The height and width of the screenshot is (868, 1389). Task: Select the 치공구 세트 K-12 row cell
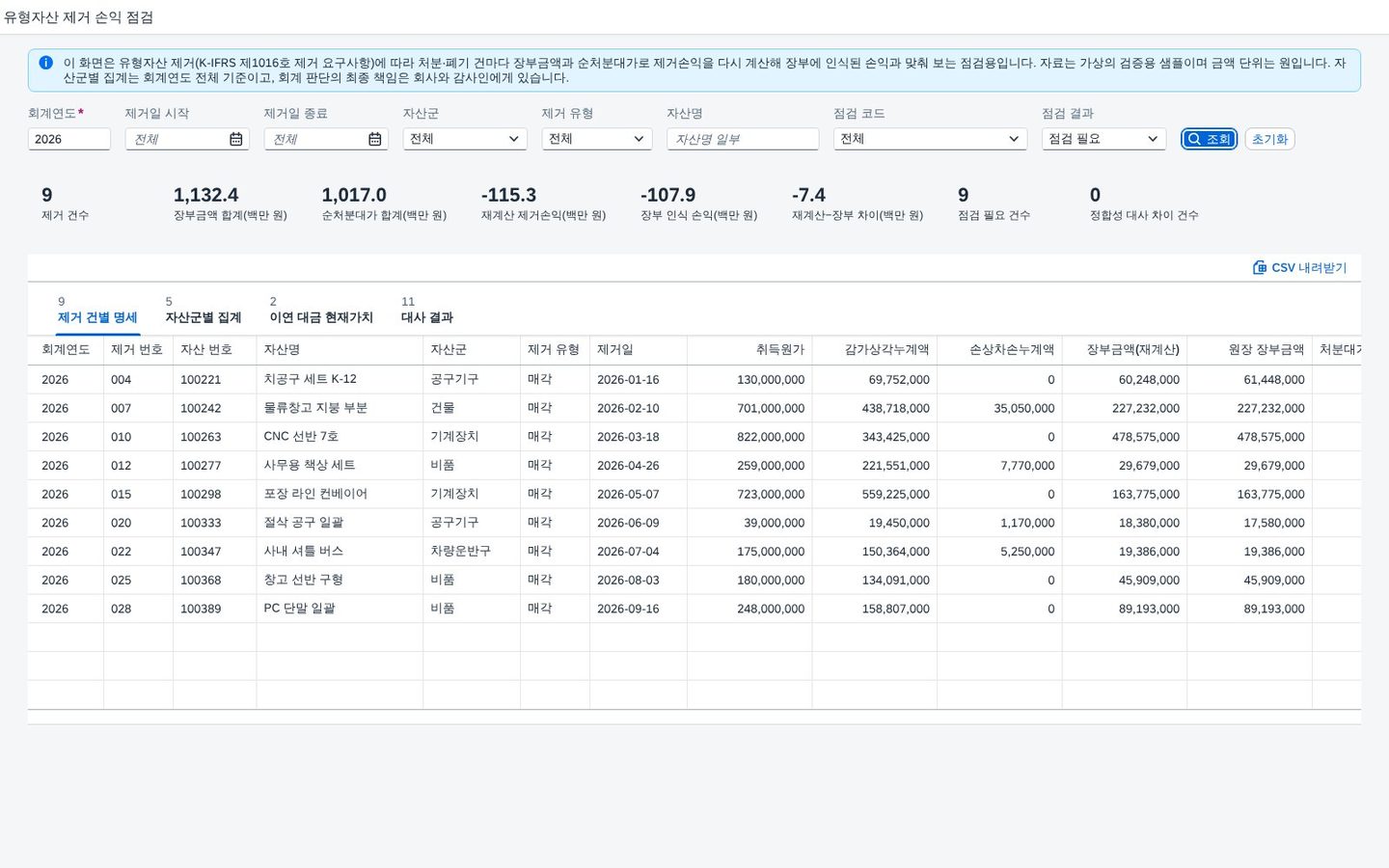(340, 380)
